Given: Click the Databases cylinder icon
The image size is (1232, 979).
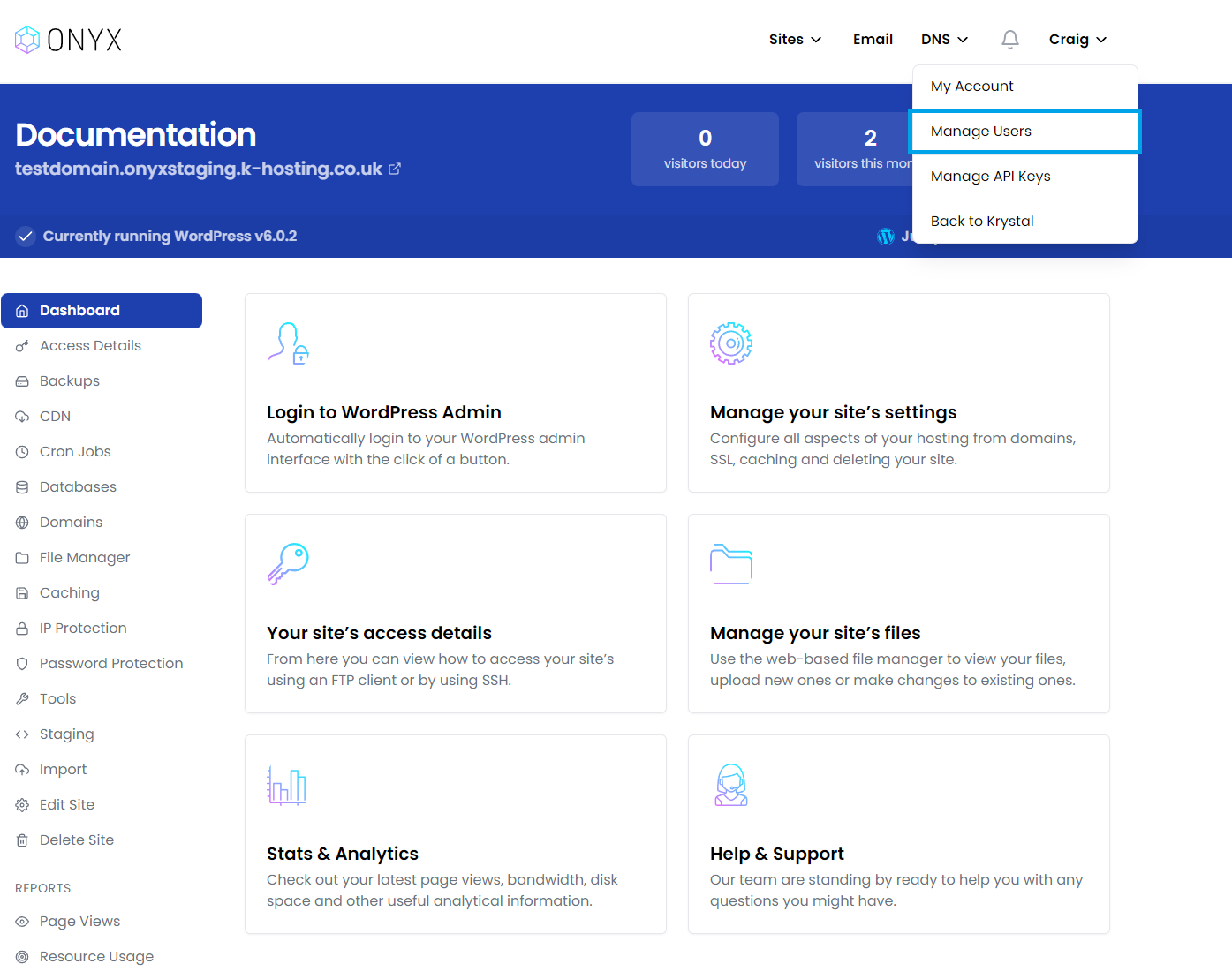Looking at the screenshot, I should pyautogui.click(x=22, y=487).
